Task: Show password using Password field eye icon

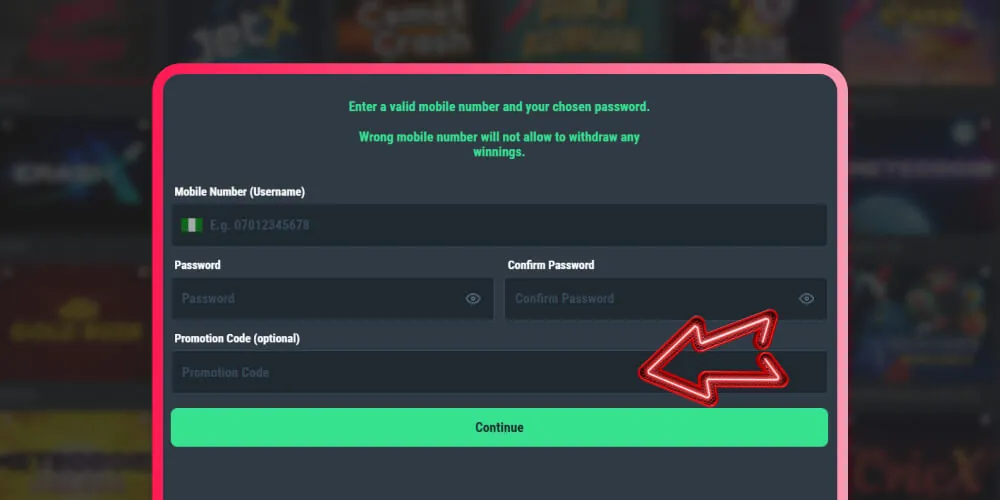Action: click(473, 298)
